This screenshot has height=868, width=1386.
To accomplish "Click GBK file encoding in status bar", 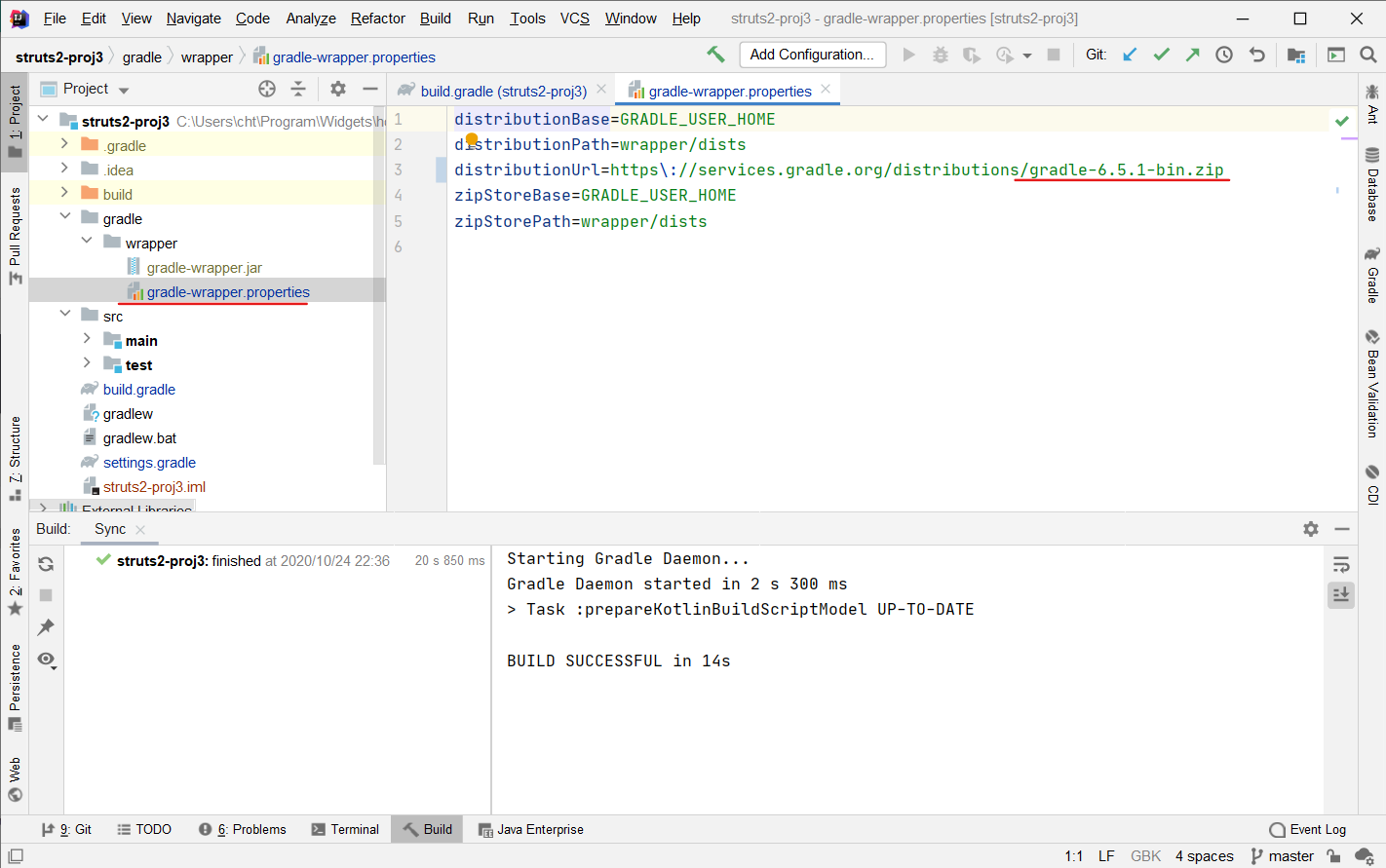I will (1145, 856).
